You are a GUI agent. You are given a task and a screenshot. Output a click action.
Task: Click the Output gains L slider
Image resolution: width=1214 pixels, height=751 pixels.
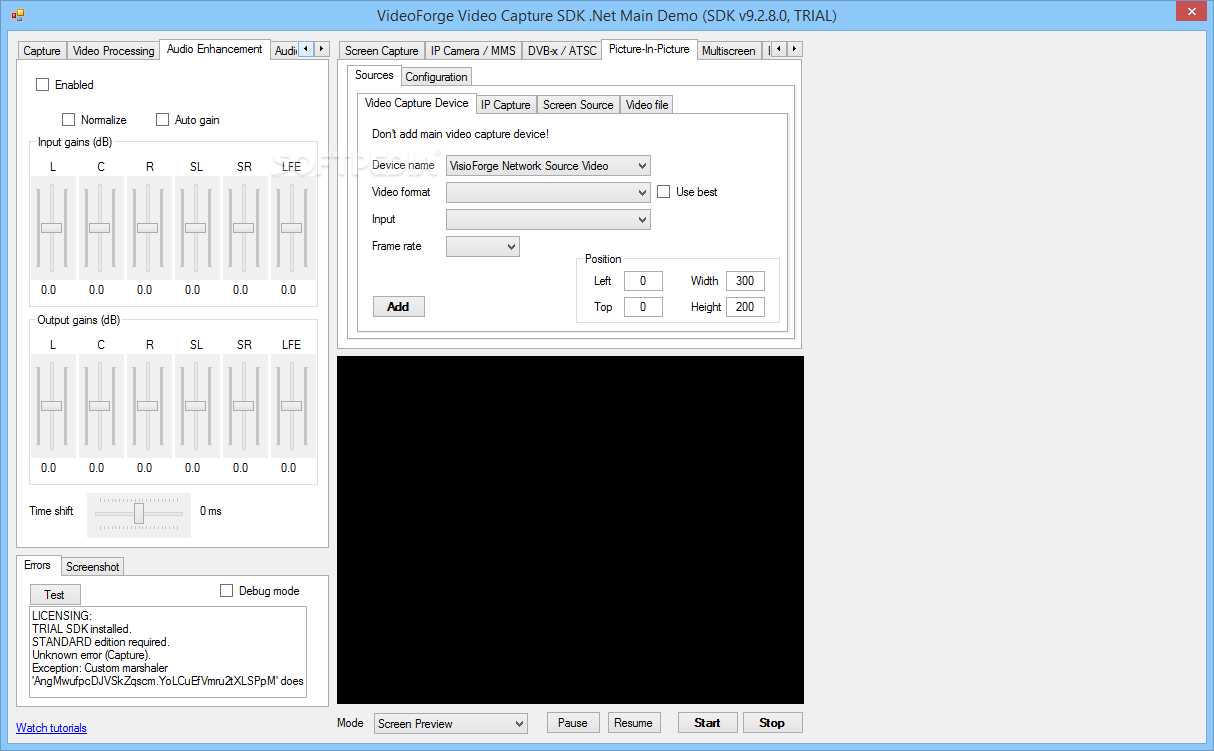point(51,406)
